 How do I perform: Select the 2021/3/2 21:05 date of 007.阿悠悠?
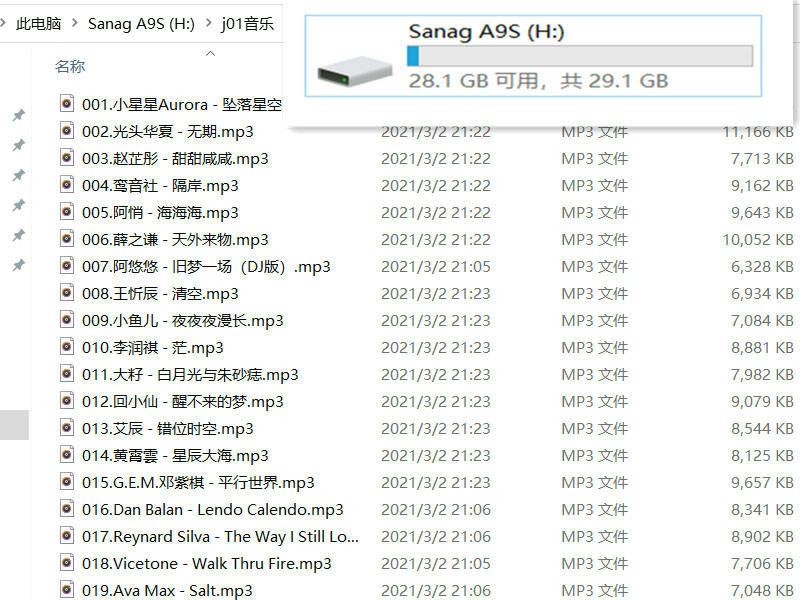point(436,267)
